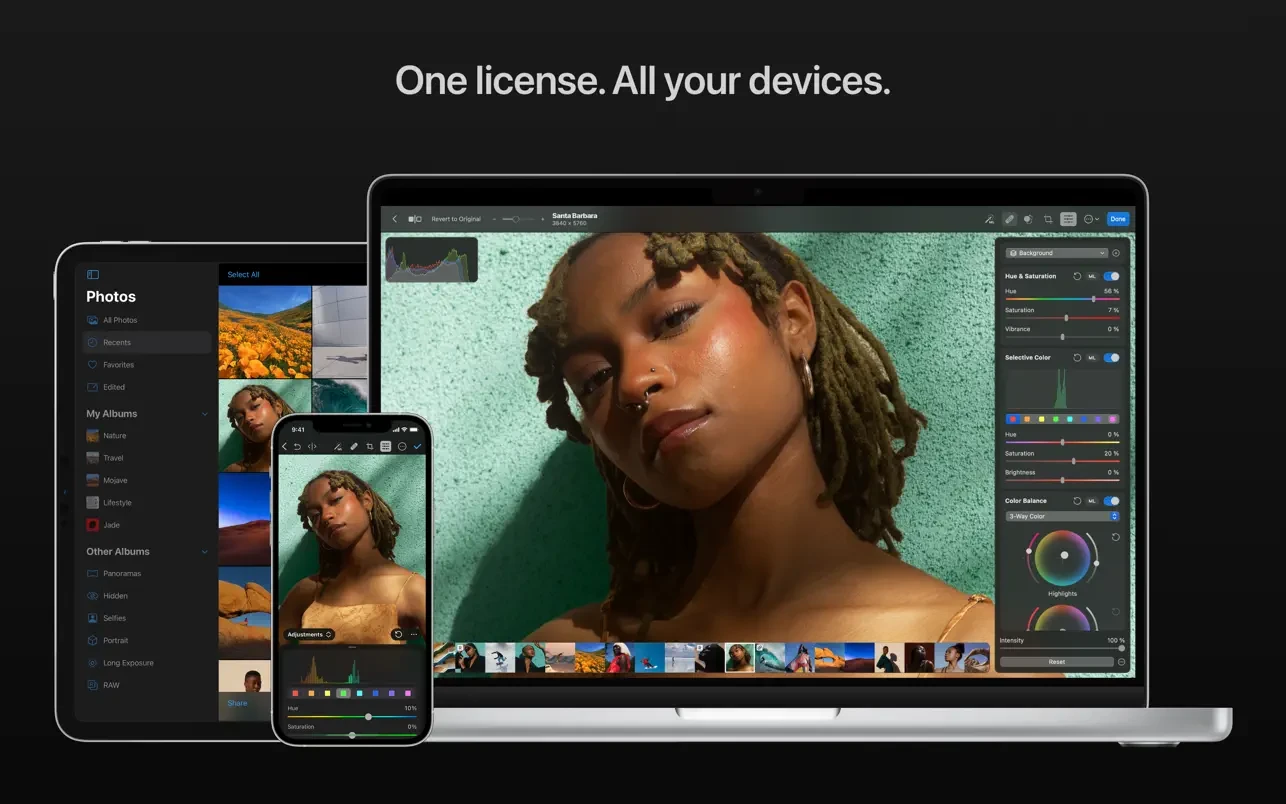Click the ML button beside Selective Color
1286x804 pixels.
pyautogui.click(x=1092, y=357)
